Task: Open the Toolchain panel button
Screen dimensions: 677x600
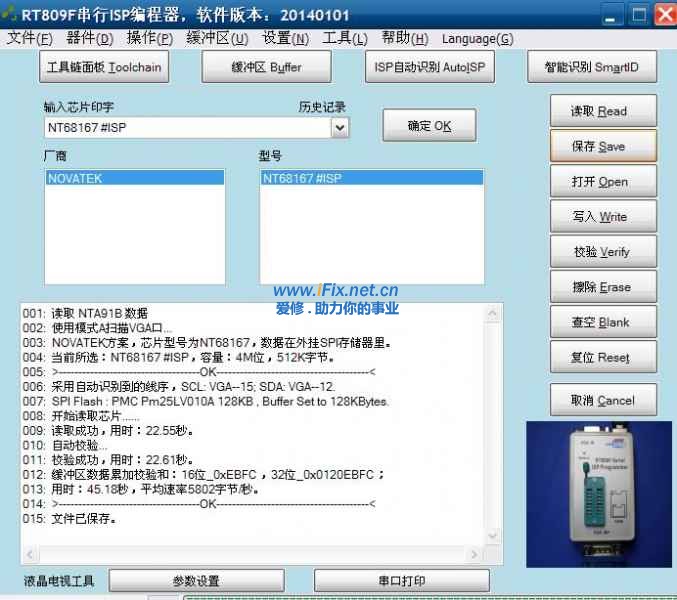Action: pyautogui.click(x=103, y=67)
